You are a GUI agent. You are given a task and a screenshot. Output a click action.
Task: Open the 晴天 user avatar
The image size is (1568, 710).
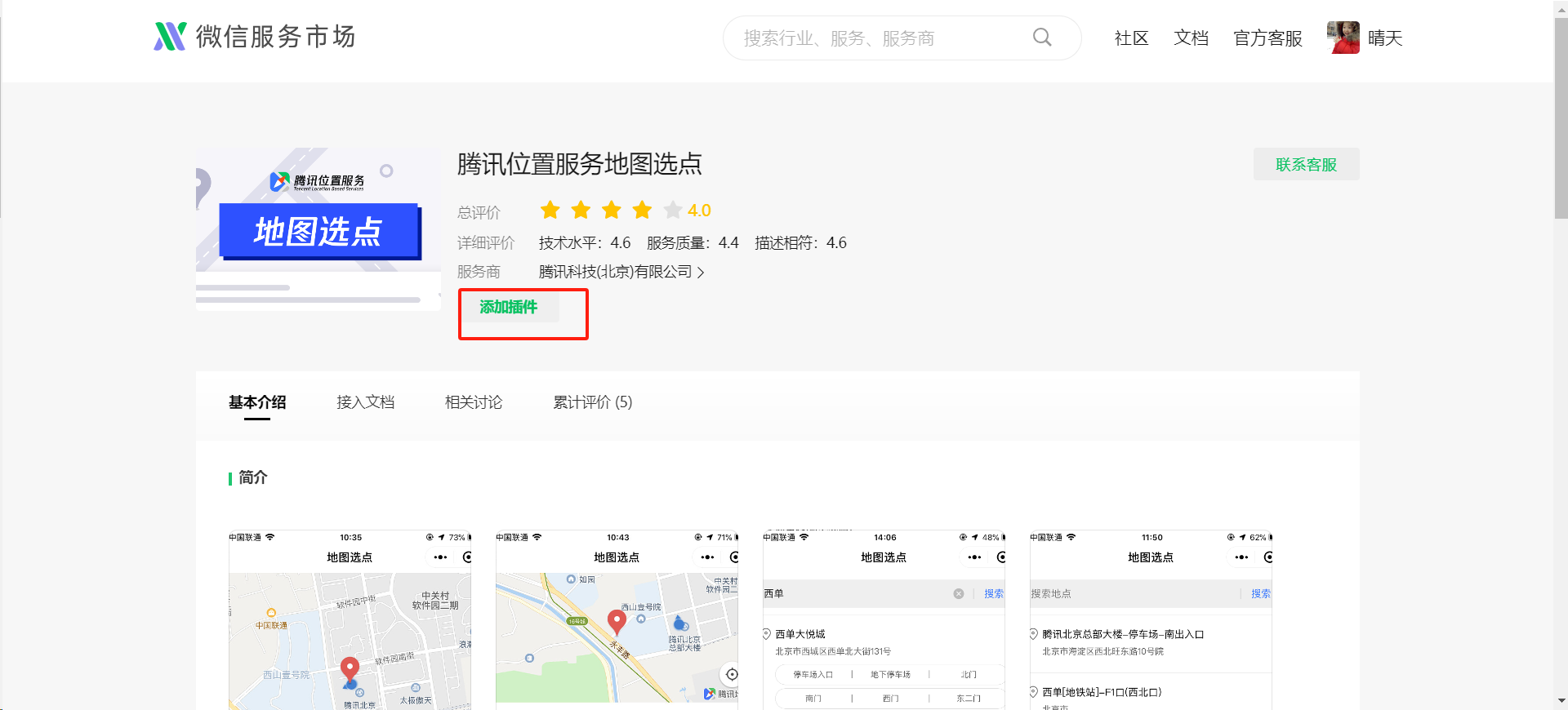pyautogui.click(x=1343, y=38)
